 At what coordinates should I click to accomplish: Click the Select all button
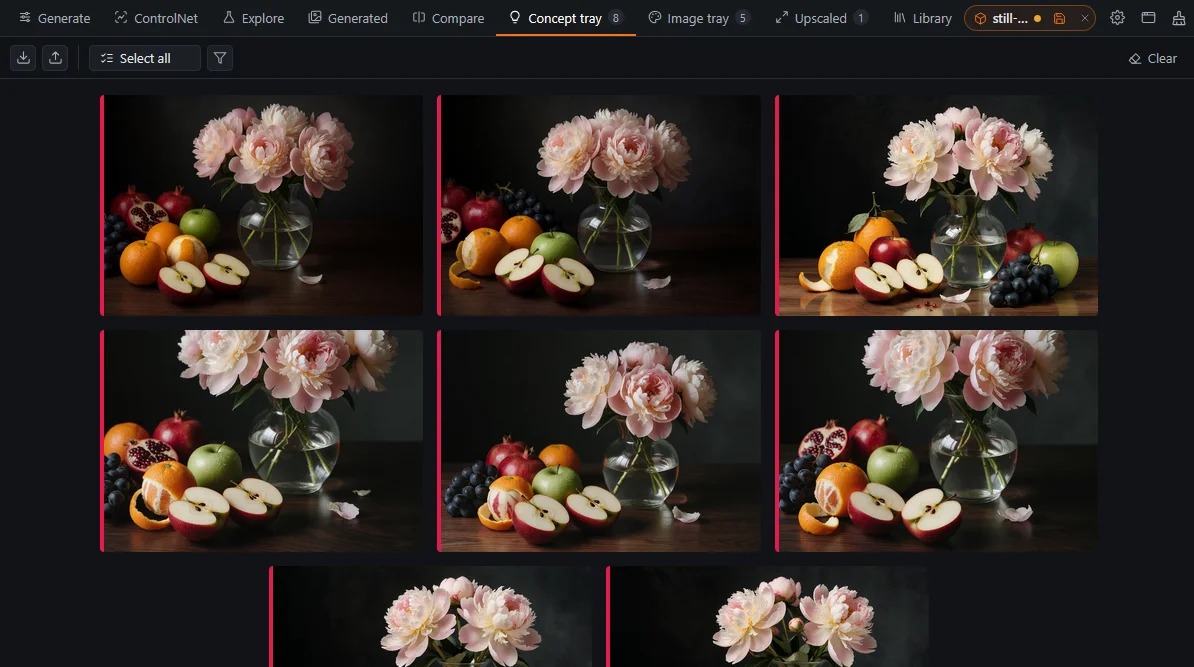145,58
